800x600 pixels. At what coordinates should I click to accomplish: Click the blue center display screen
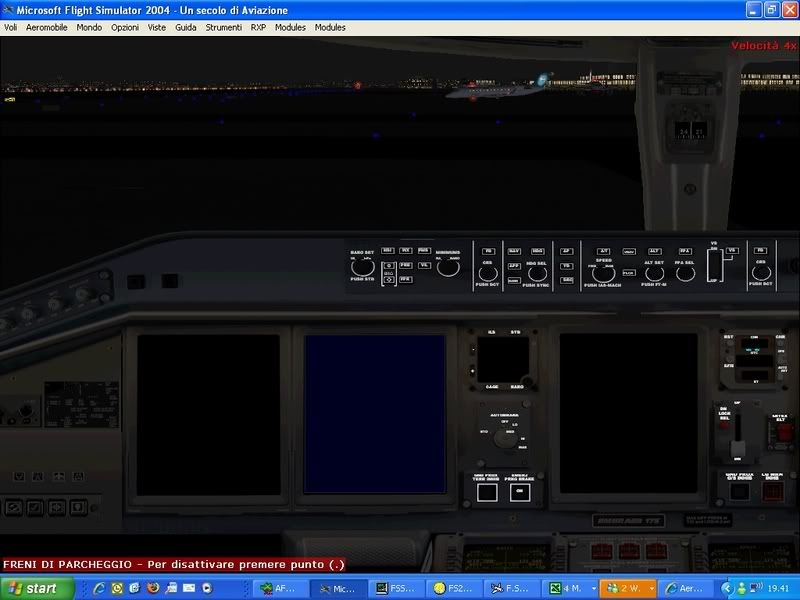click(375, 414)
